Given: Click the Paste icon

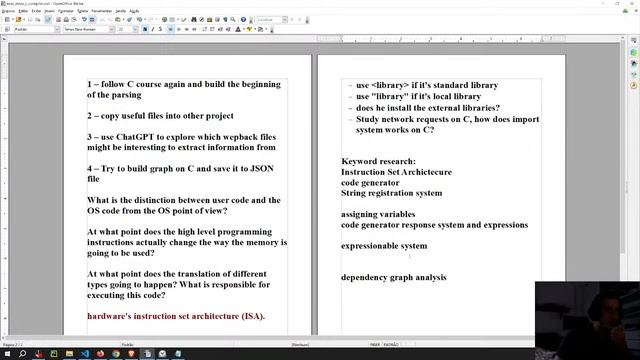Looking at the screenshot, I should coord(118,20).
